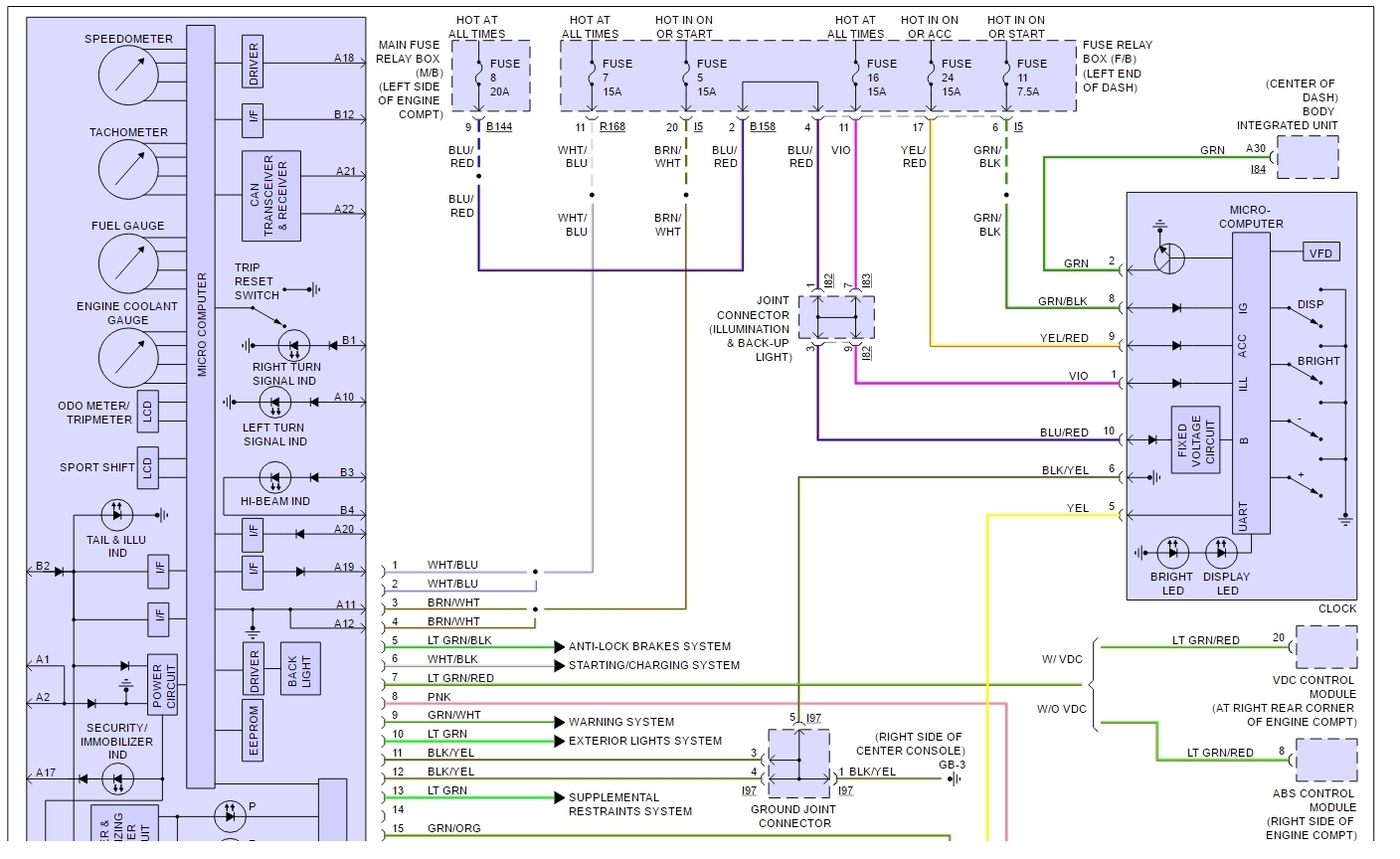The height and width of the screenshot is (859, 1400).
Task: Select the Starting/Charging System reference
Action: click(x=653, y=665)
